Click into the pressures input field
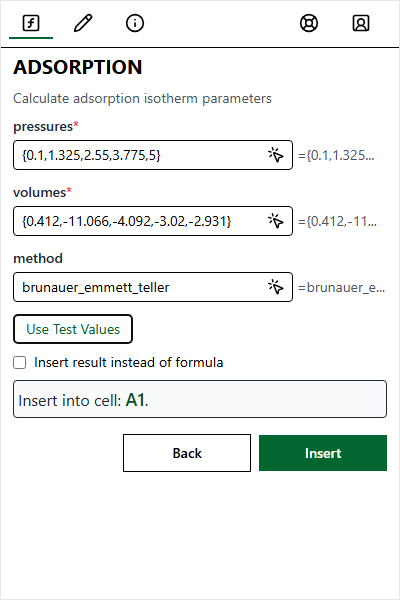The width and height of the screenshot is (400, 600). (153, 155)
